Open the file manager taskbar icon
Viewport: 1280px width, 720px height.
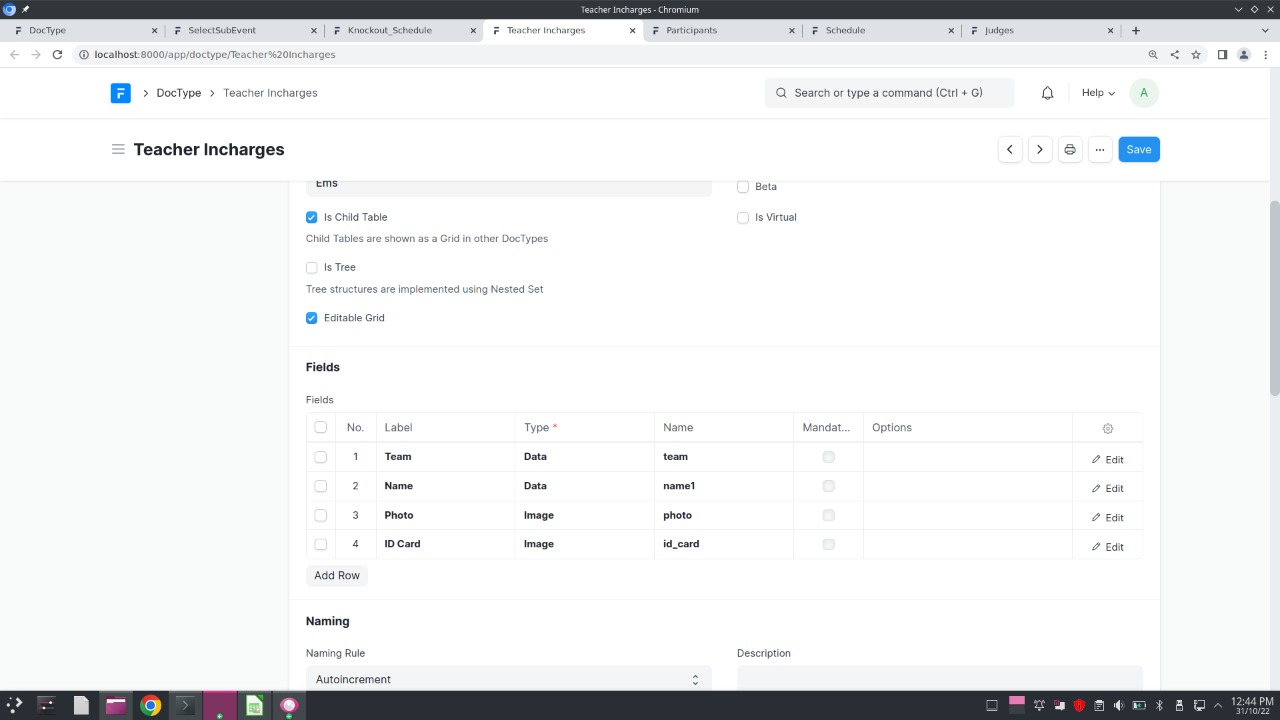click(x=115, y=705)
